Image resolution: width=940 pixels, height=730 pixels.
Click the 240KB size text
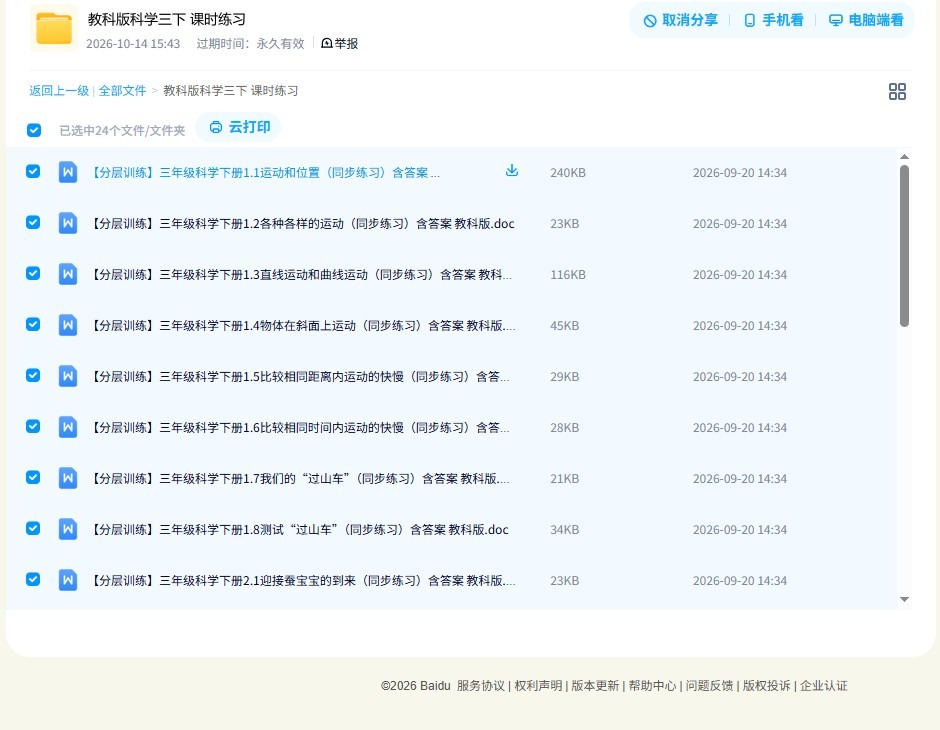(568, 173)
